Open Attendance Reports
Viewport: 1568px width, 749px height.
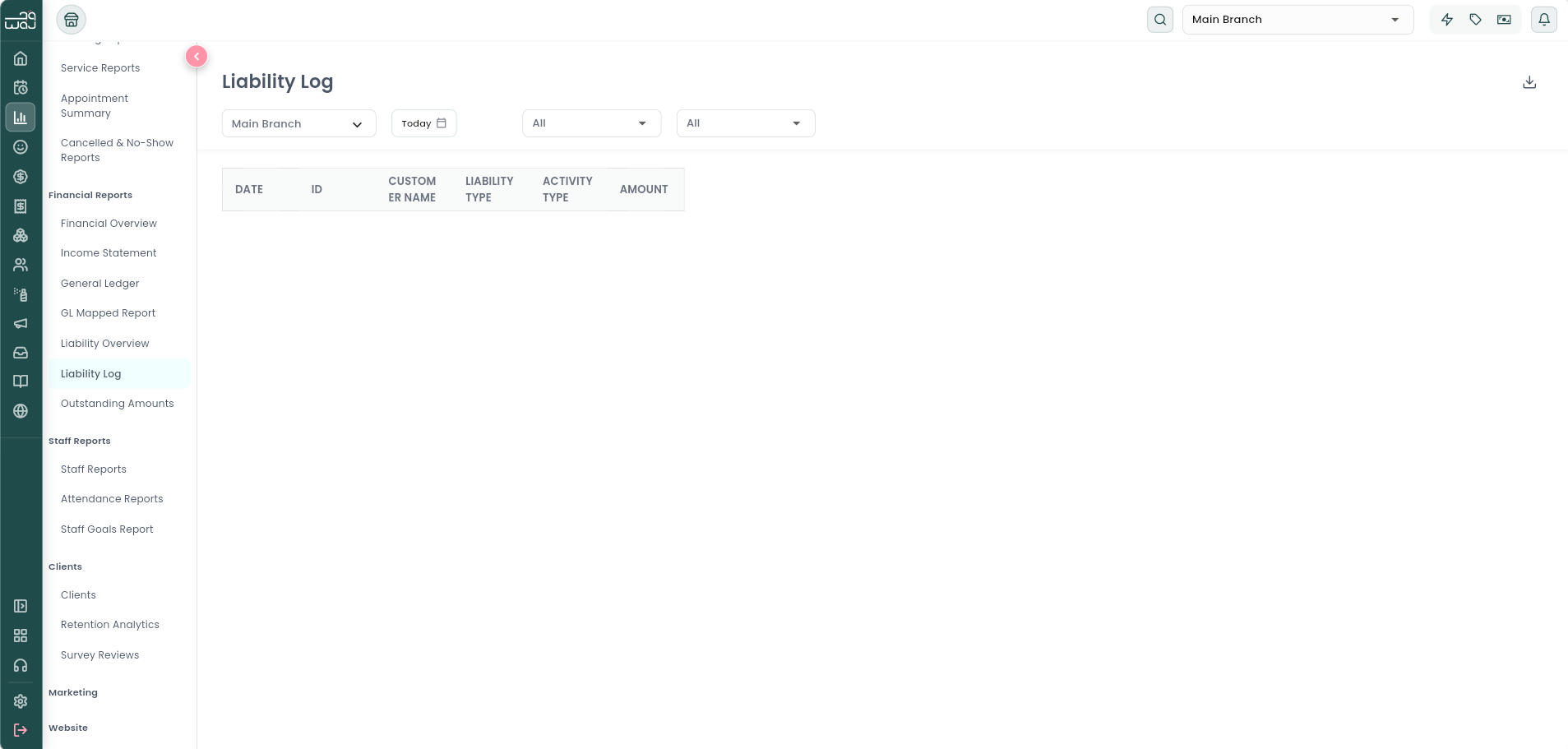[x=112, y=499]
